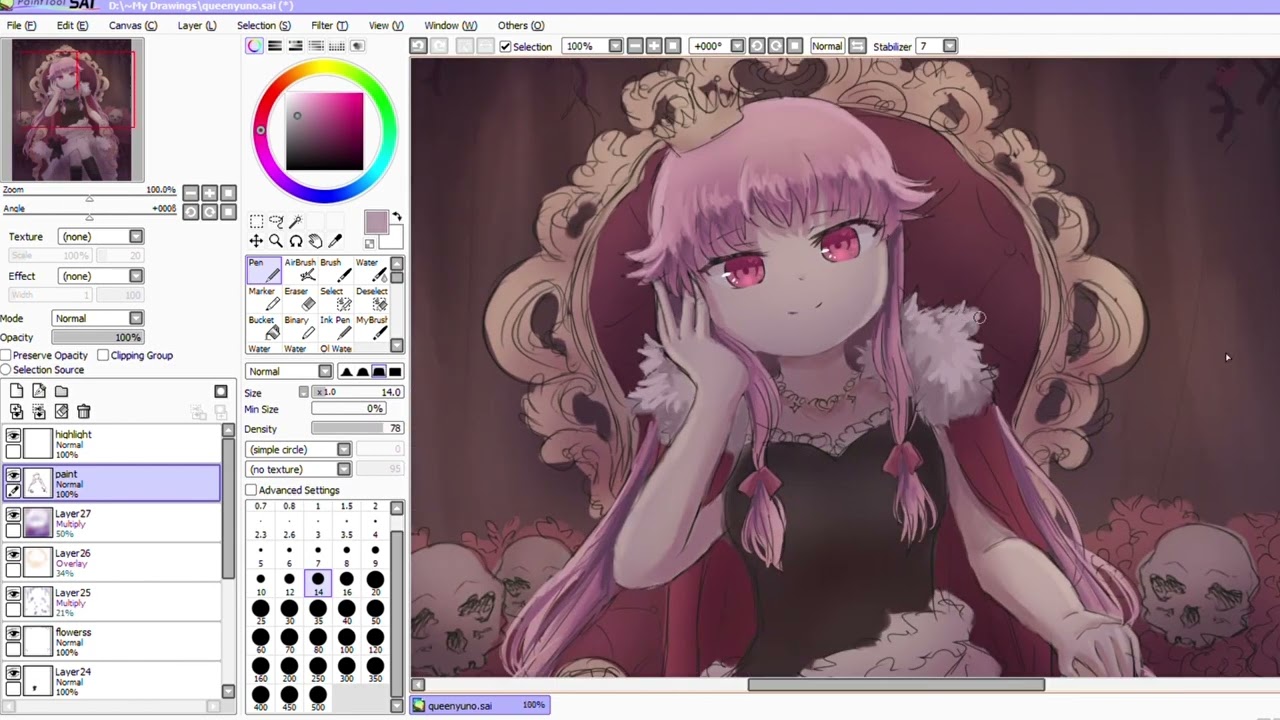Create a new normal layer
The image size is (1280, 720).
pos(17,391)
